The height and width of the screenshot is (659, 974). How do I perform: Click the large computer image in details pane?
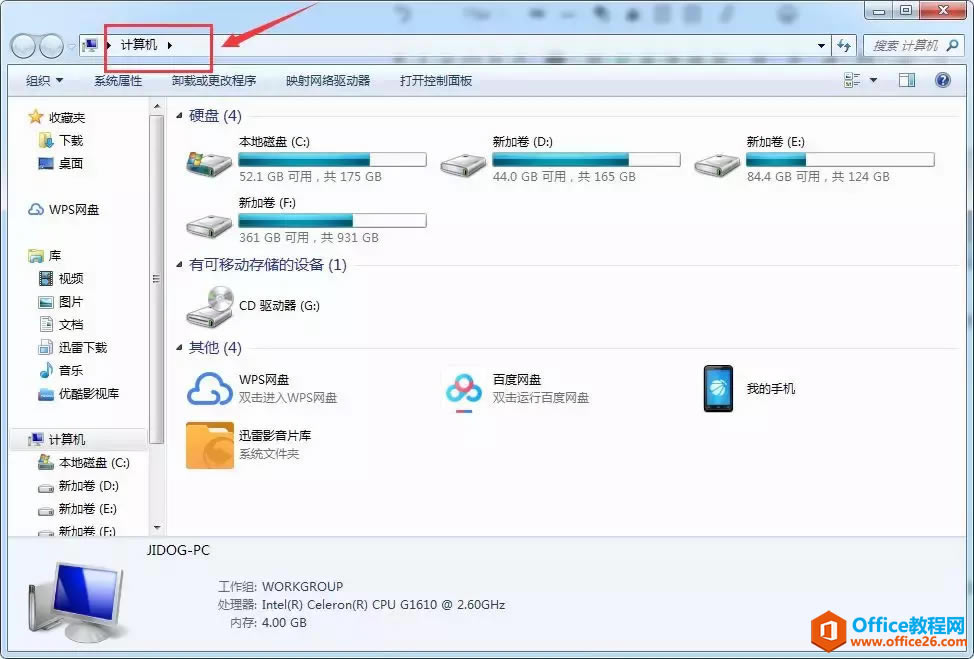click(x=76, y=601)
